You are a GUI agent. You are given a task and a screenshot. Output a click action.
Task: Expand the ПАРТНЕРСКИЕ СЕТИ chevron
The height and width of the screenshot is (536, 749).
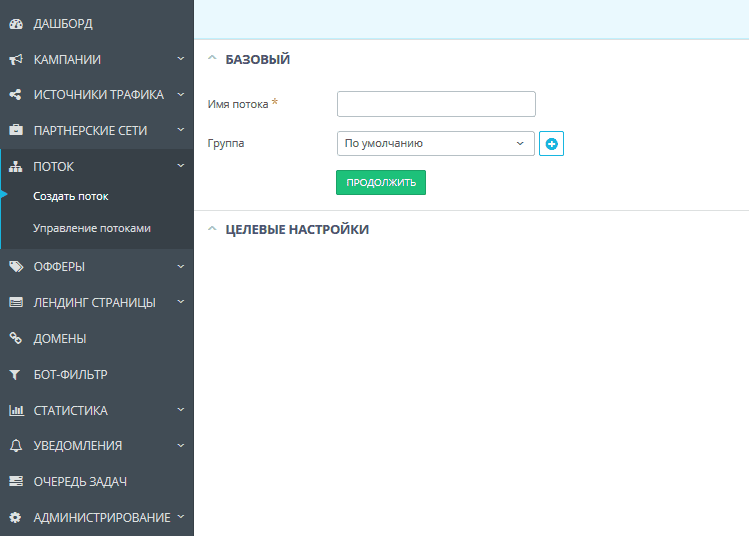coord(181,129)
